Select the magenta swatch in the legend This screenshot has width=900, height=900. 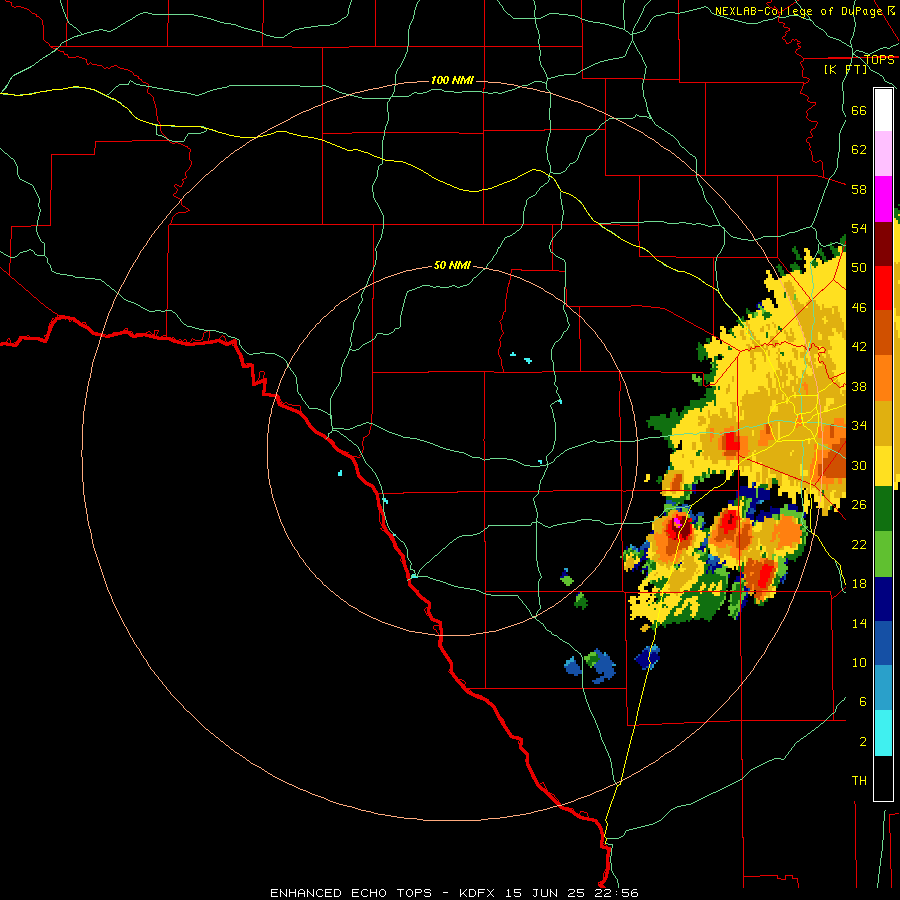pyautogui.click(x=883, y=199)
